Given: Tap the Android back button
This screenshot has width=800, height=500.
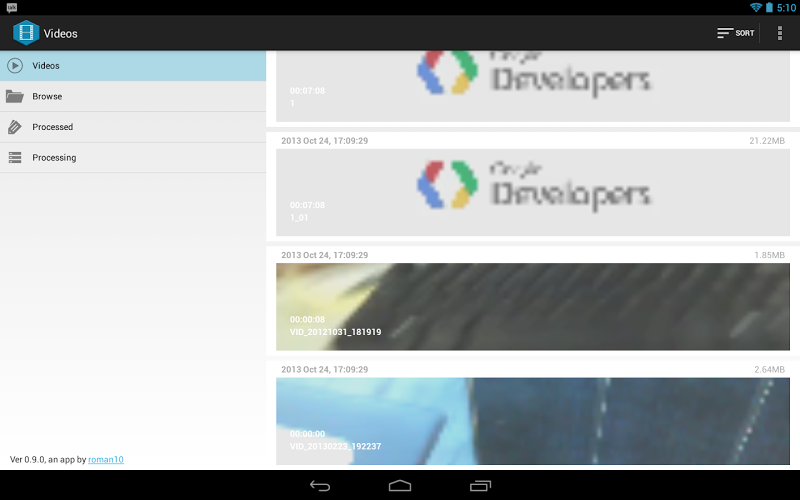Looking at the screenshot, I should pos(320,486).
